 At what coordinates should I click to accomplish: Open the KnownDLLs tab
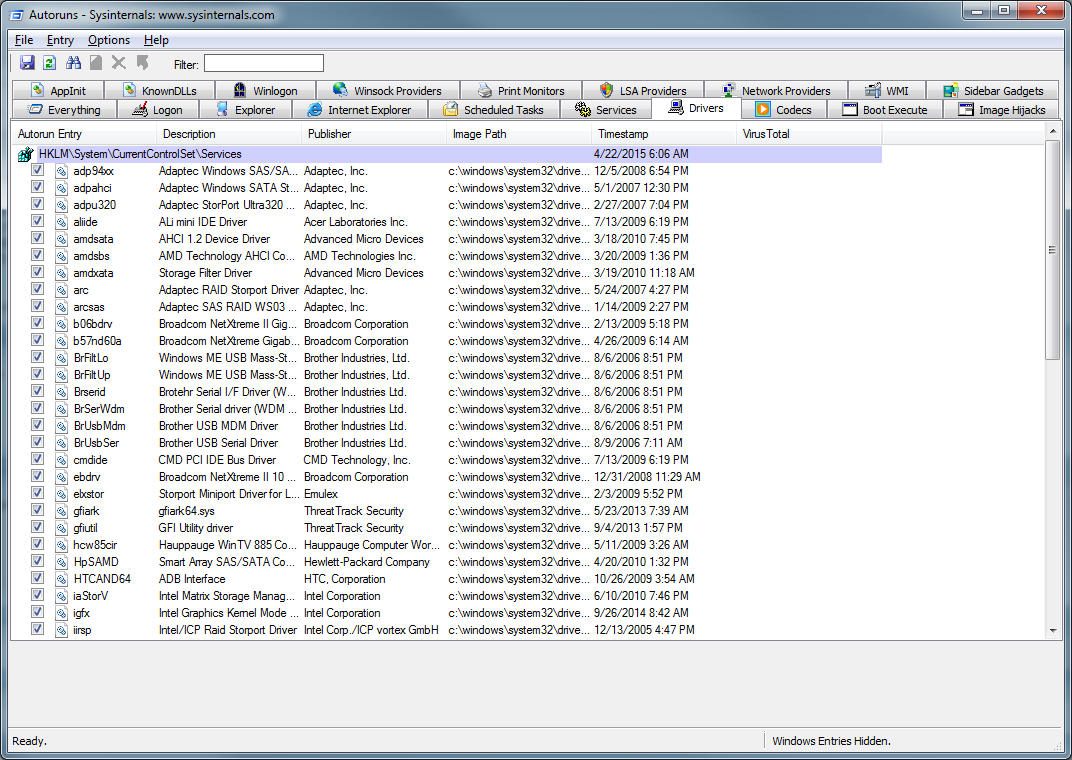point(160,90)
